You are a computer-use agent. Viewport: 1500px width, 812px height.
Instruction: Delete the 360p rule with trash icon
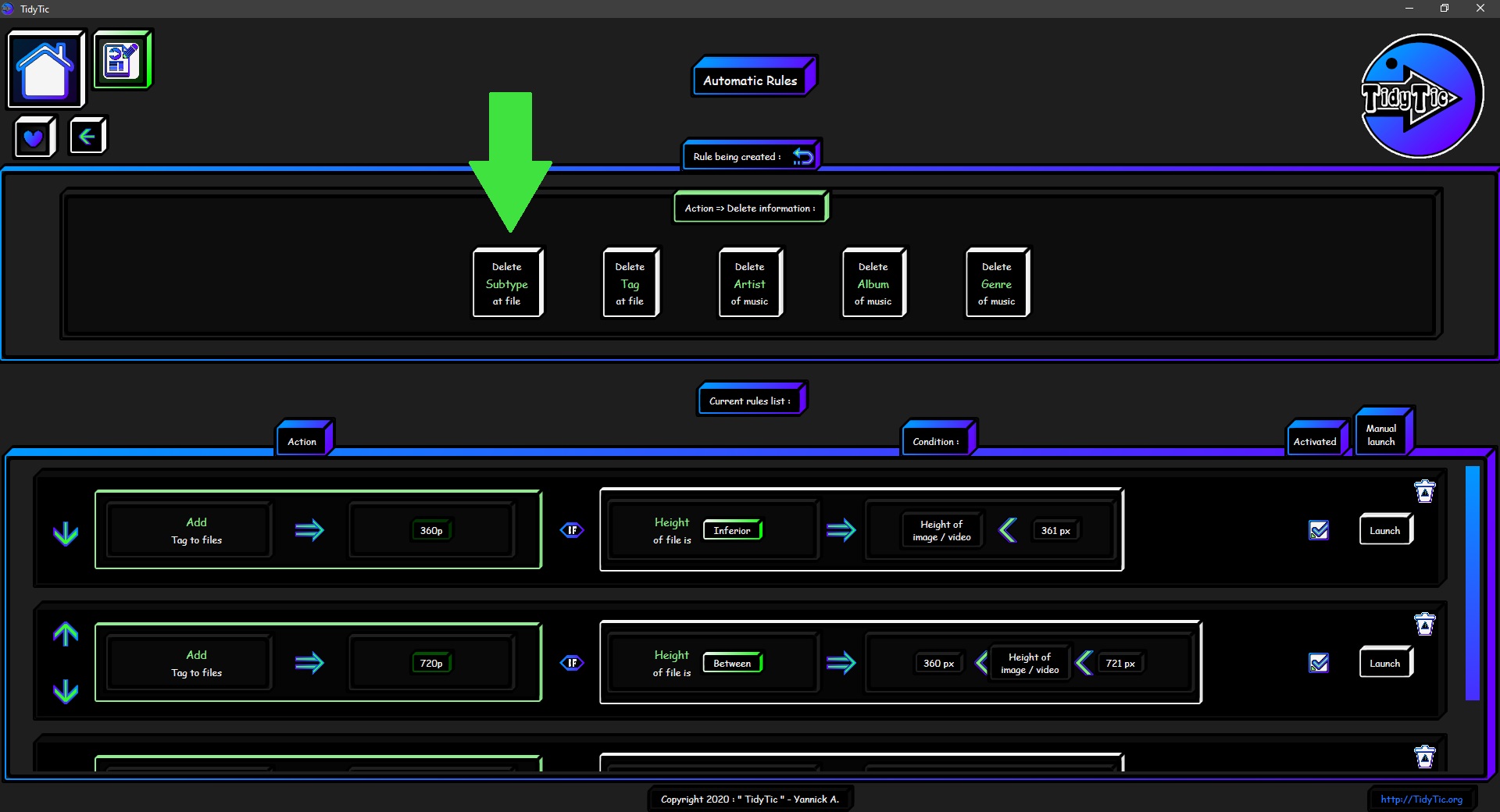(1424, 492)
